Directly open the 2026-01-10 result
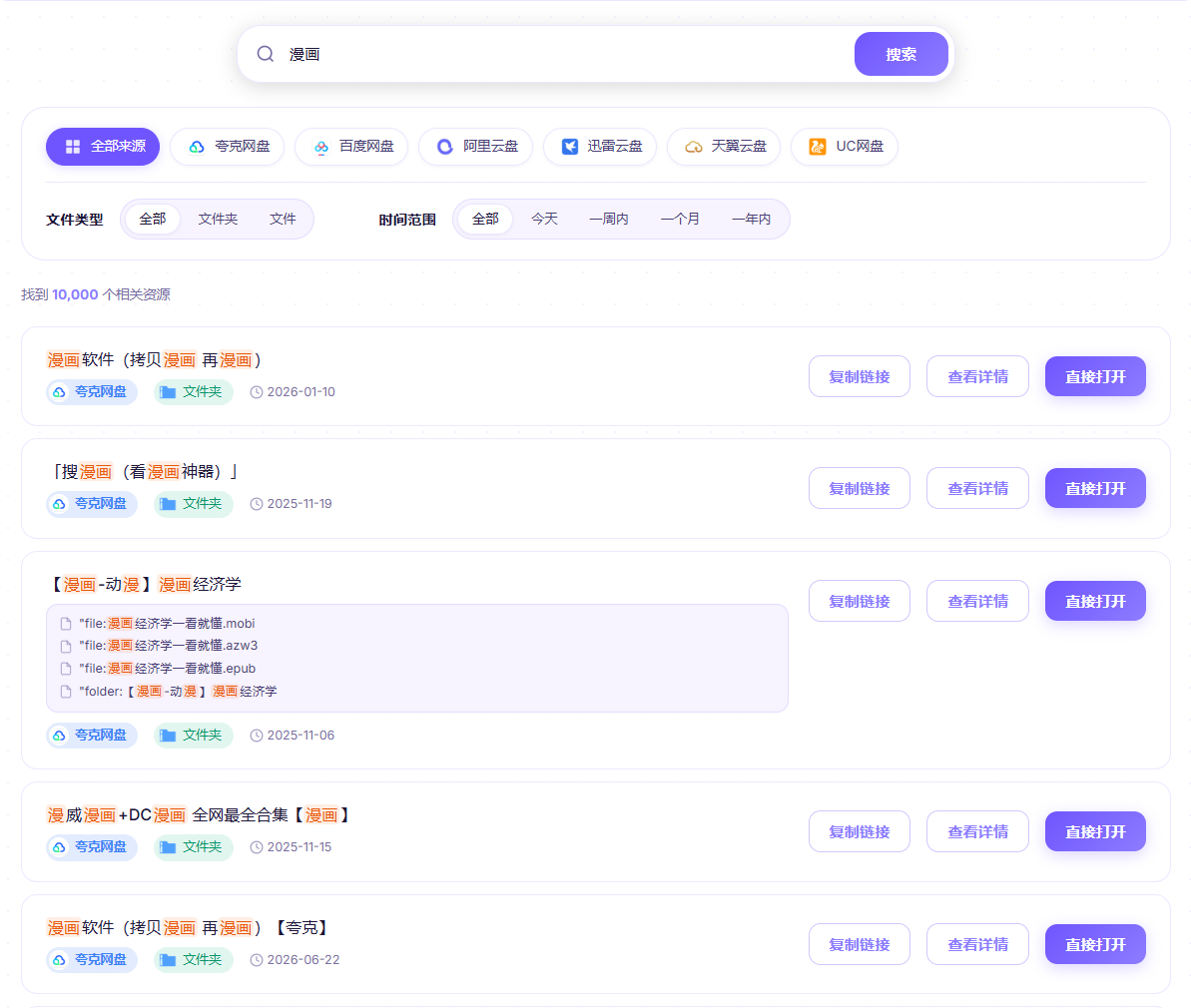 1095,377
